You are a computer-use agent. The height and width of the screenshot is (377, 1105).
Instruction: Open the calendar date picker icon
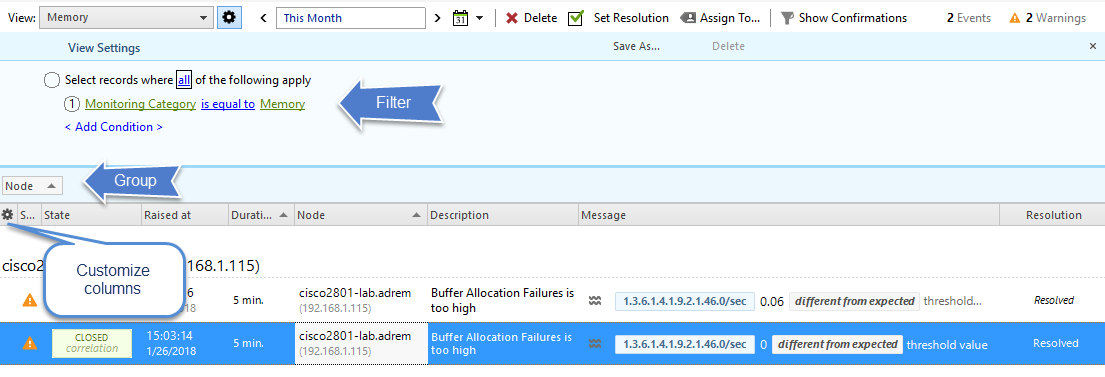click(460, 18)
